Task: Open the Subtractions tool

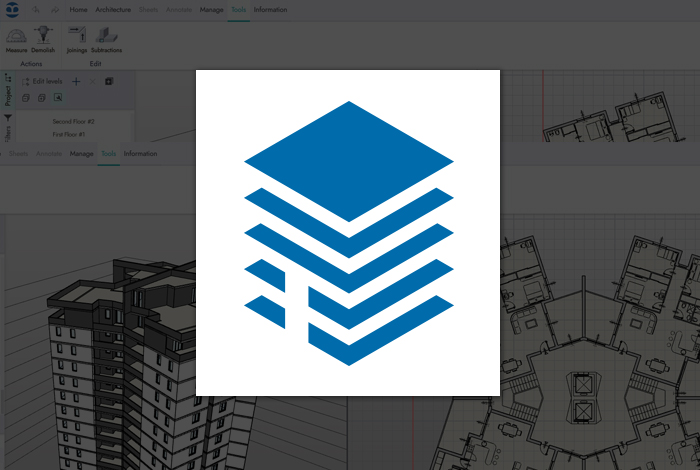Action: 106,40
